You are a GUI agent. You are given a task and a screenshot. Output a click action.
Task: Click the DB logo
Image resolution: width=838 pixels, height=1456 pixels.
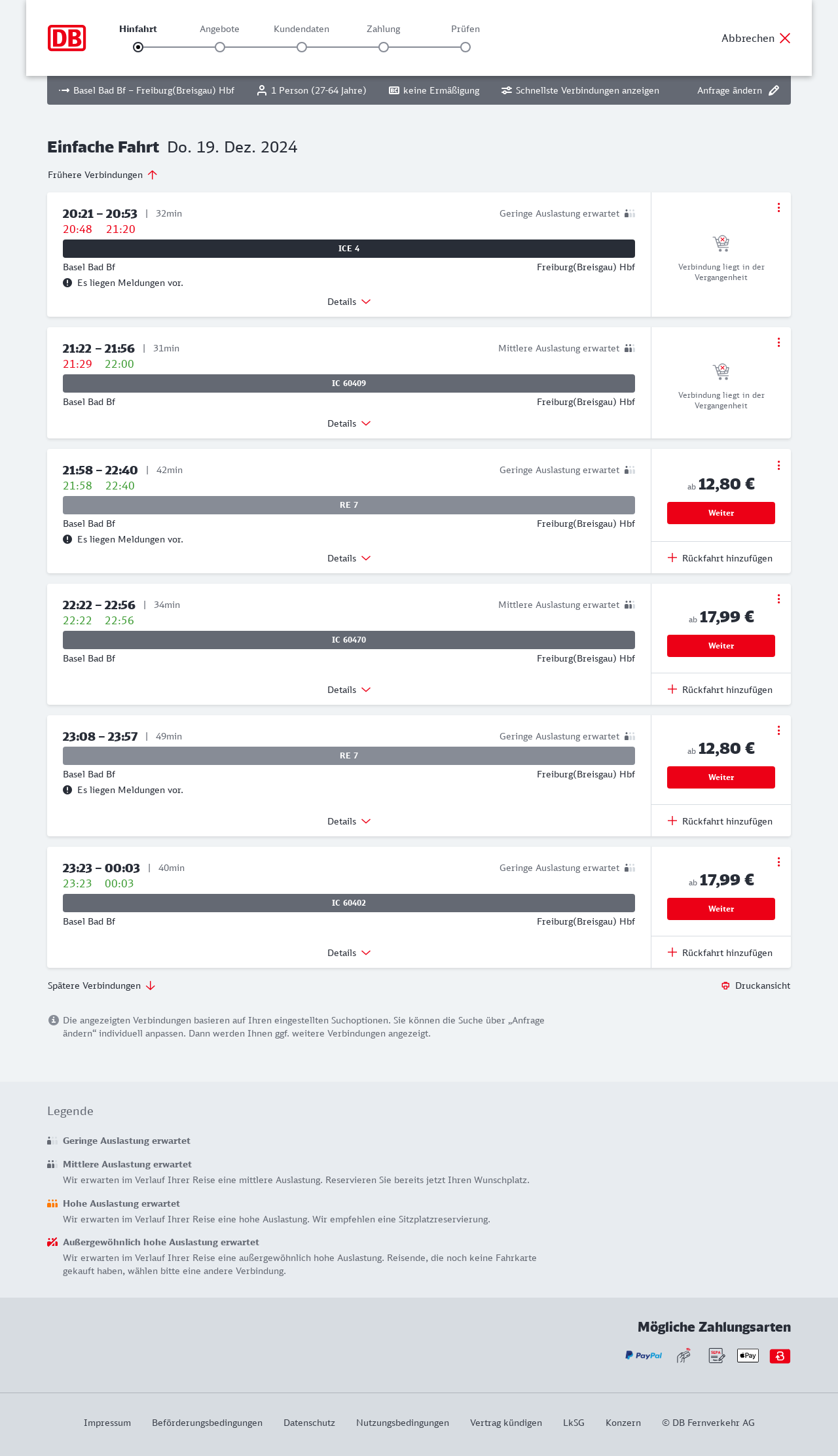[x=67, y=38]
